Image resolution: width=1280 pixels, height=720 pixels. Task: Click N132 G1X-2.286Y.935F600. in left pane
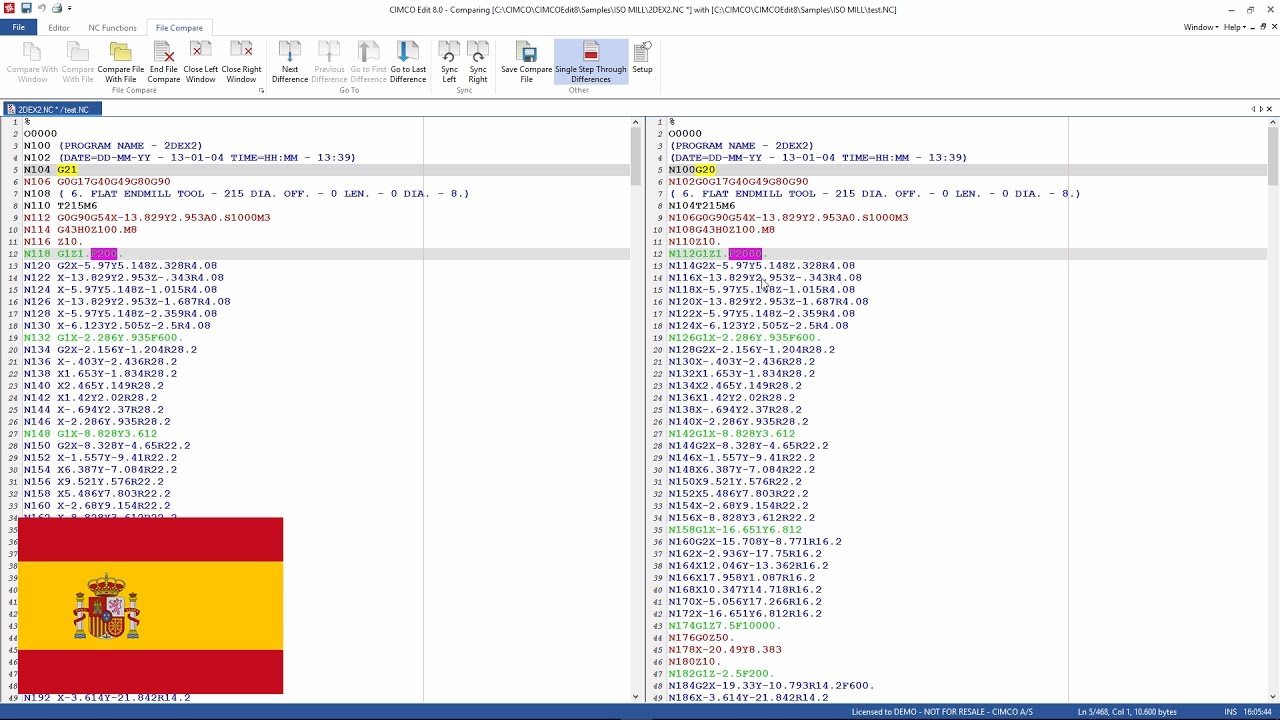(x=104, y=338)
